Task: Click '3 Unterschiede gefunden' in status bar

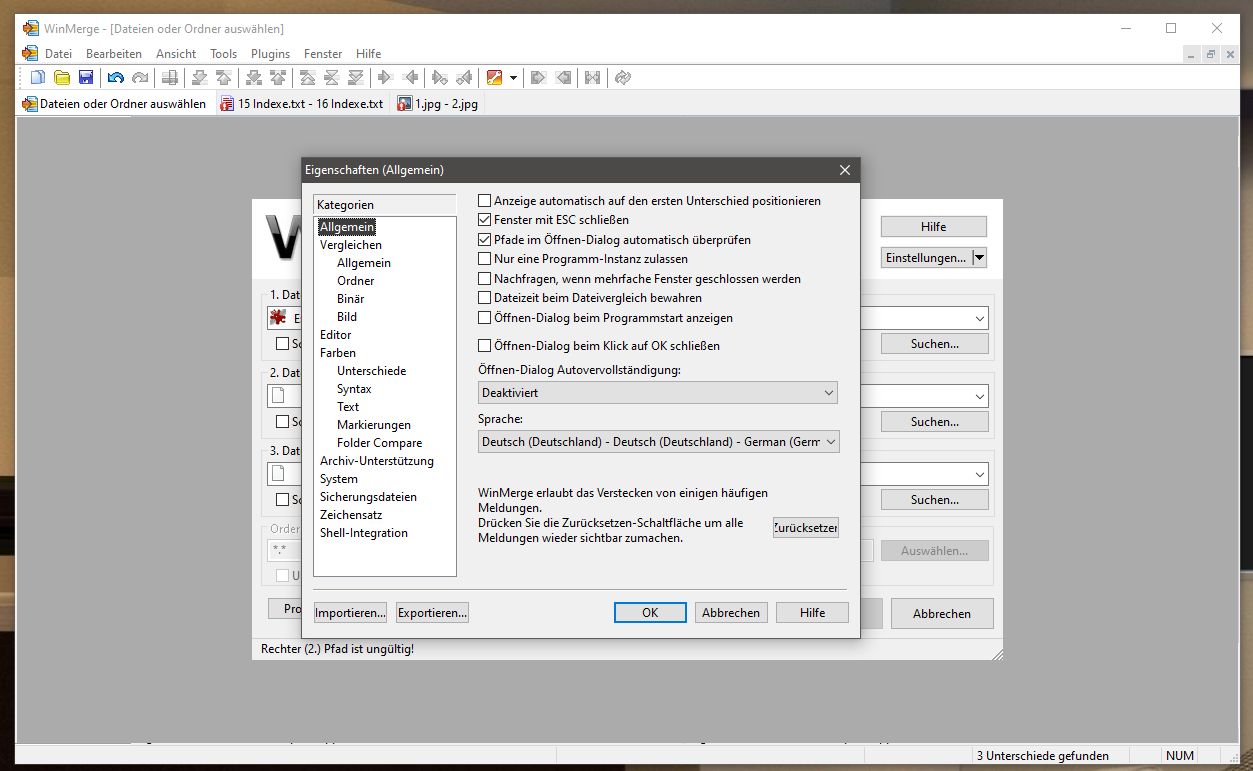Action: click(x=1042, y=756)
